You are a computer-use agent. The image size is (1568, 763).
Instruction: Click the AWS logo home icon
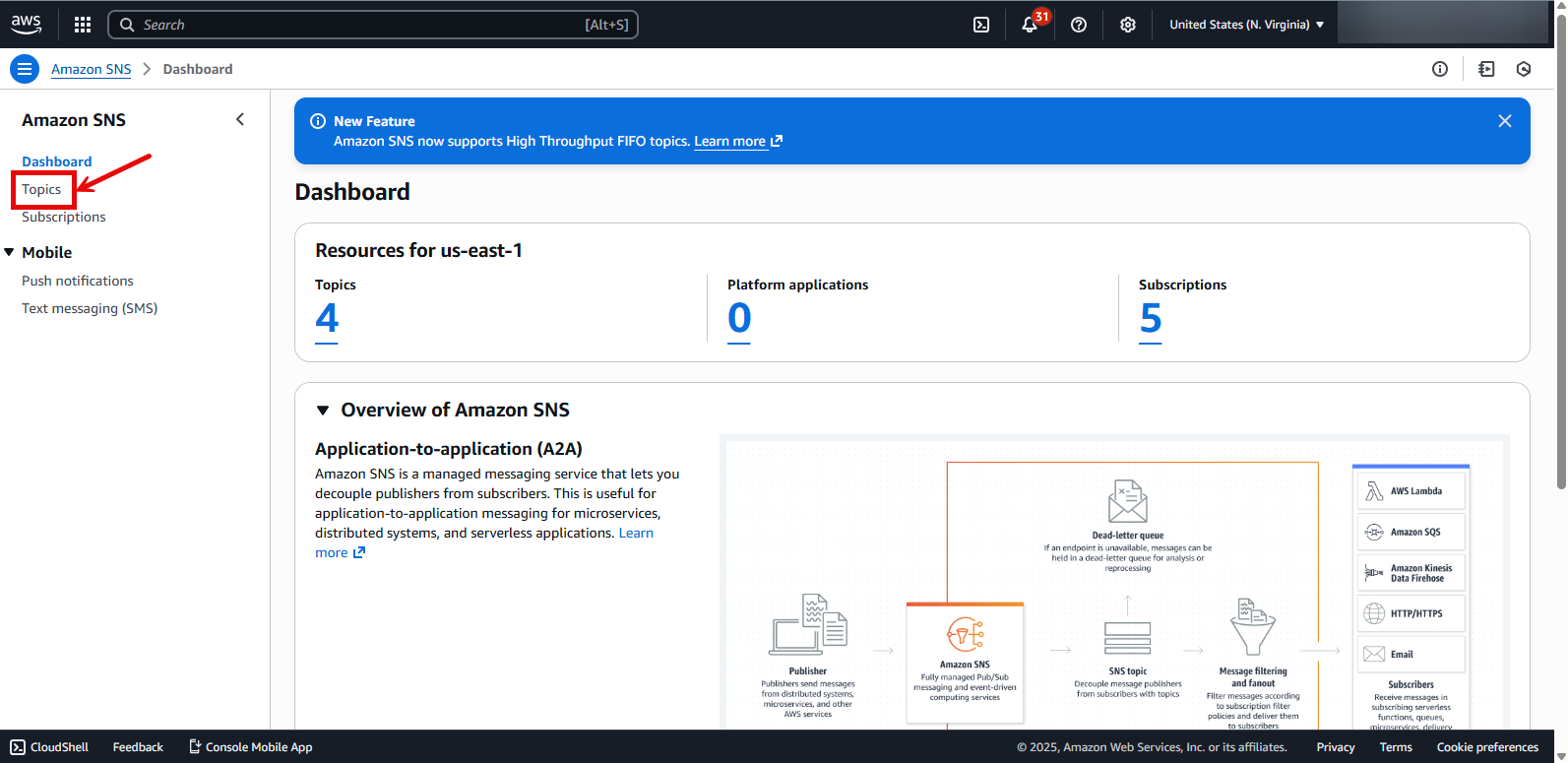(x=27, y=25)
